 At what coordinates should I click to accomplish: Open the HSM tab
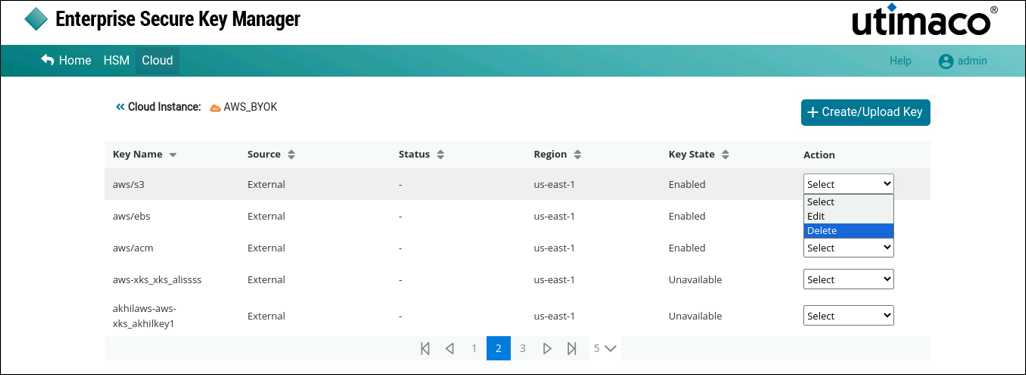(x=116, y=60)
